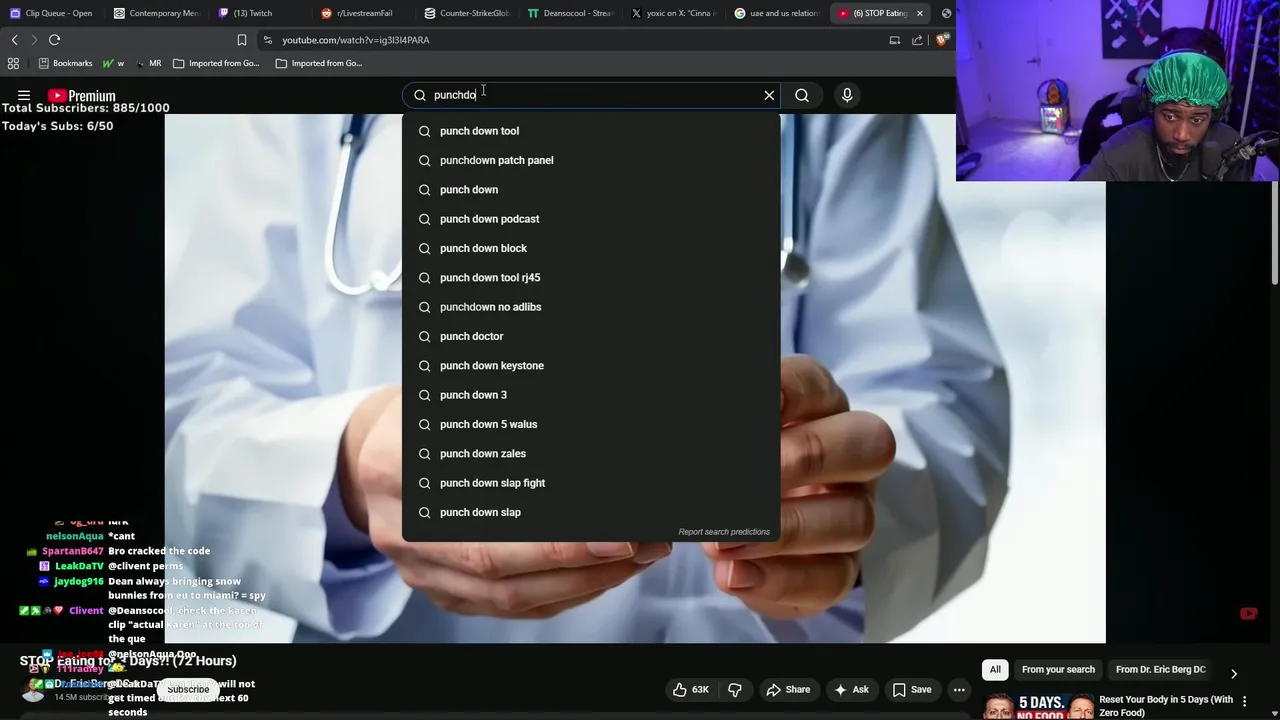Choose "punch doctor" suggestion
1280x720 pixels.
591,336
